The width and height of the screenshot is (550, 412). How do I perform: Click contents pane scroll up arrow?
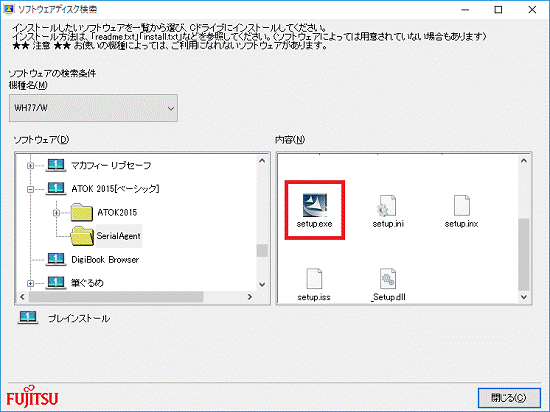(x=524, y=161)
